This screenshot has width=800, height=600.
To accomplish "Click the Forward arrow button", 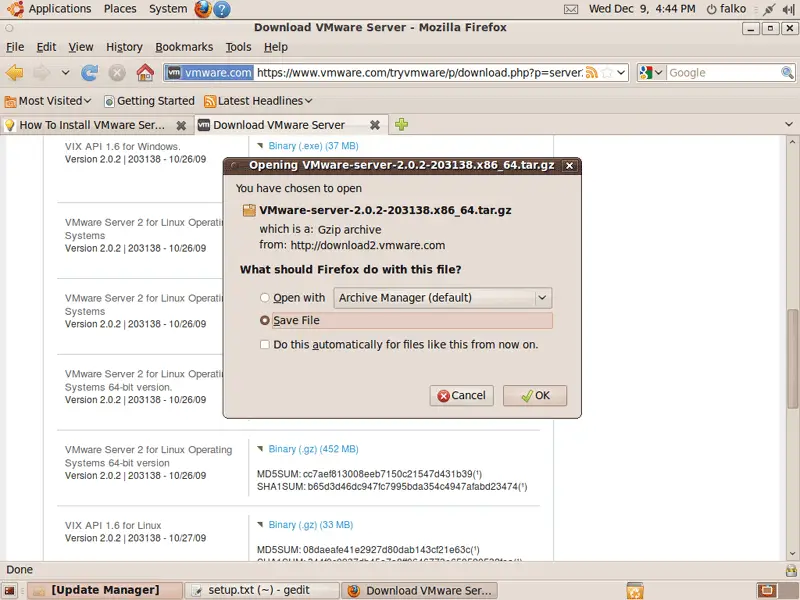I will tap(41, 72).
